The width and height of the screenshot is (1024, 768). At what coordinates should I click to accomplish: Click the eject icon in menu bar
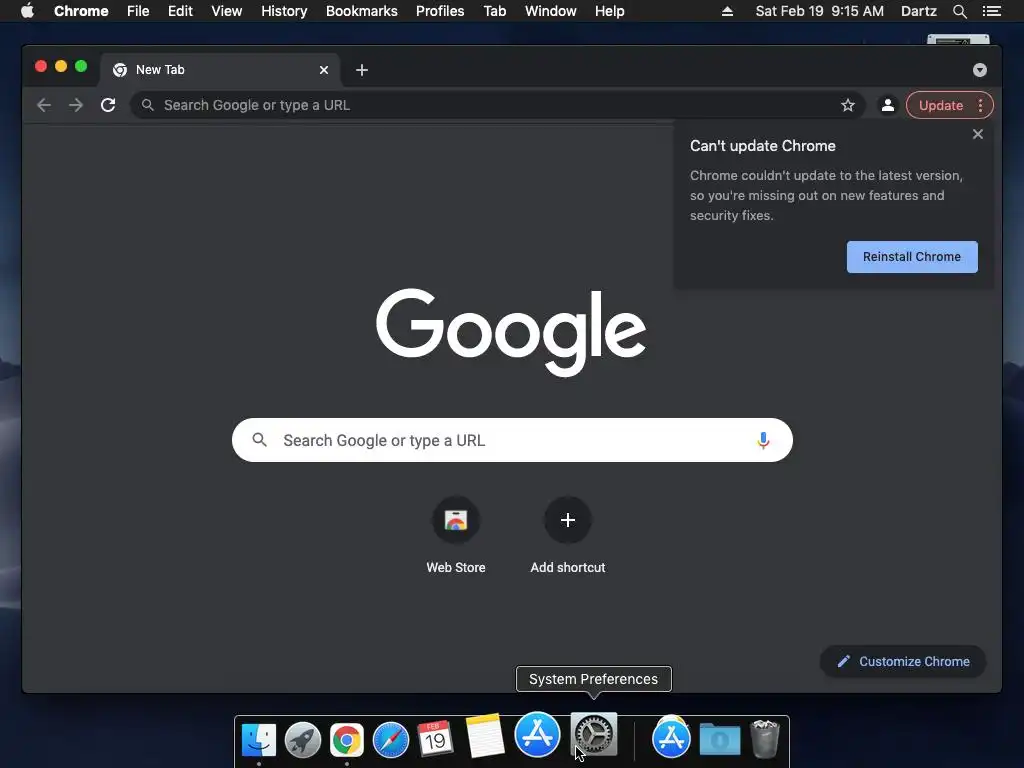point(727,11)
